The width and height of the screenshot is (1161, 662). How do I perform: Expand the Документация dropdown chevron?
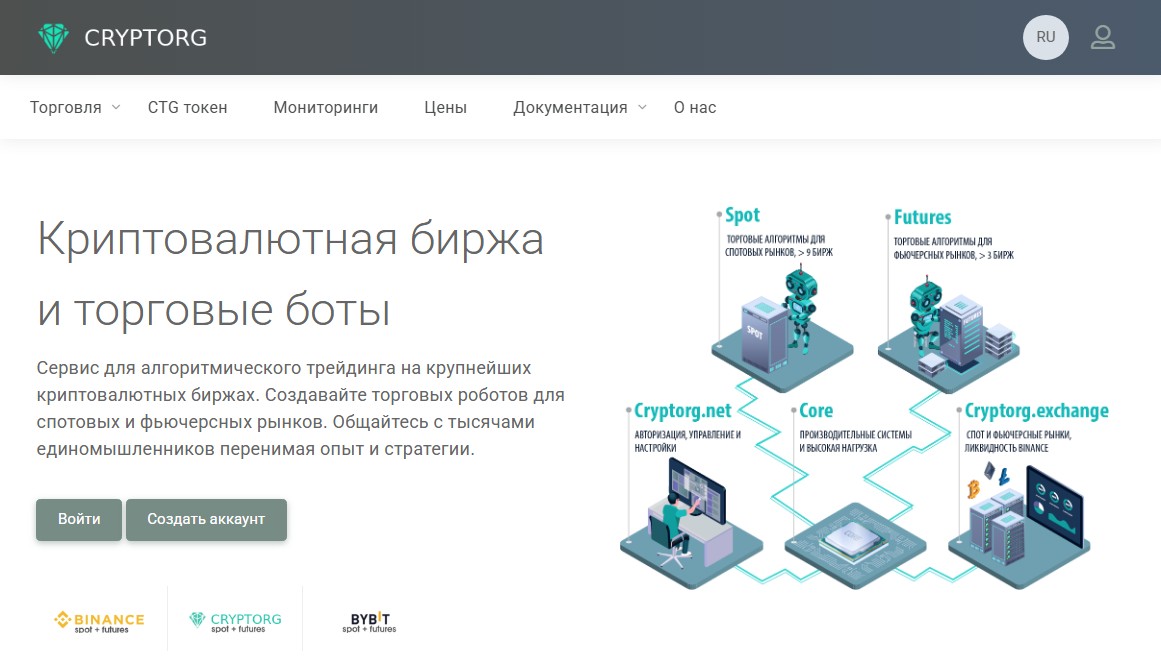[x=642, y=107]
